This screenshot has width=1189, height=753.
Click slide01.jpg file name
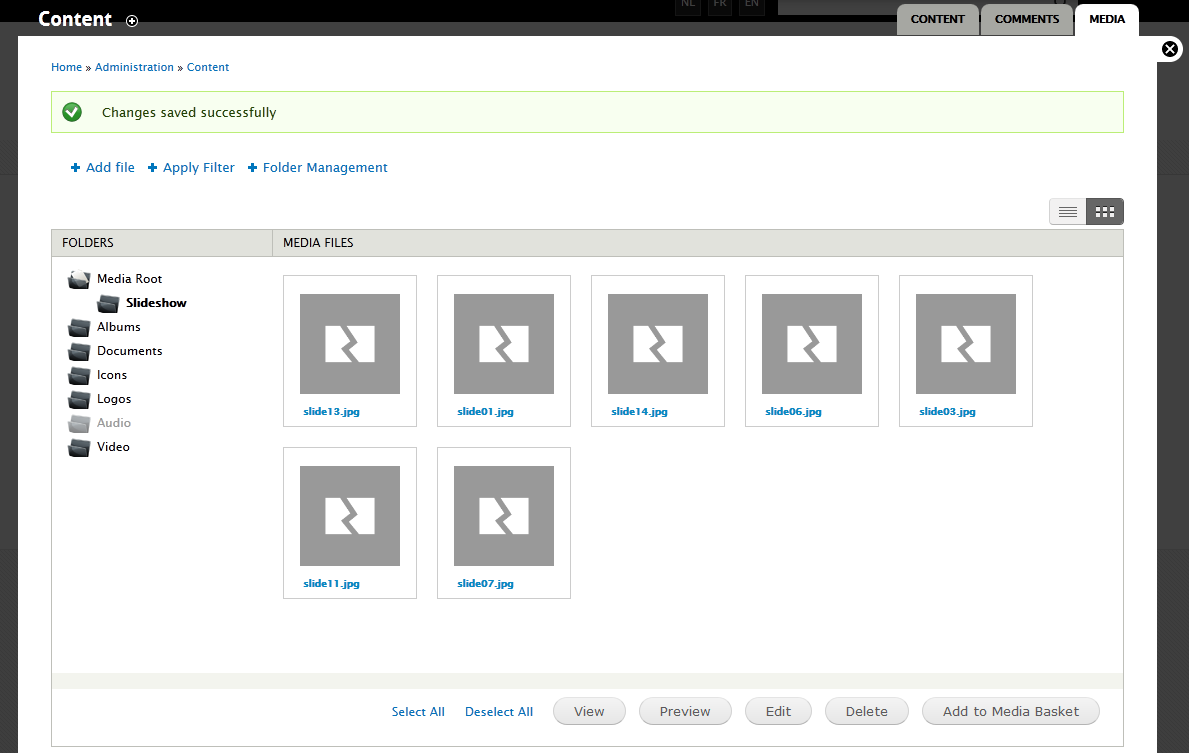point(485,412)
